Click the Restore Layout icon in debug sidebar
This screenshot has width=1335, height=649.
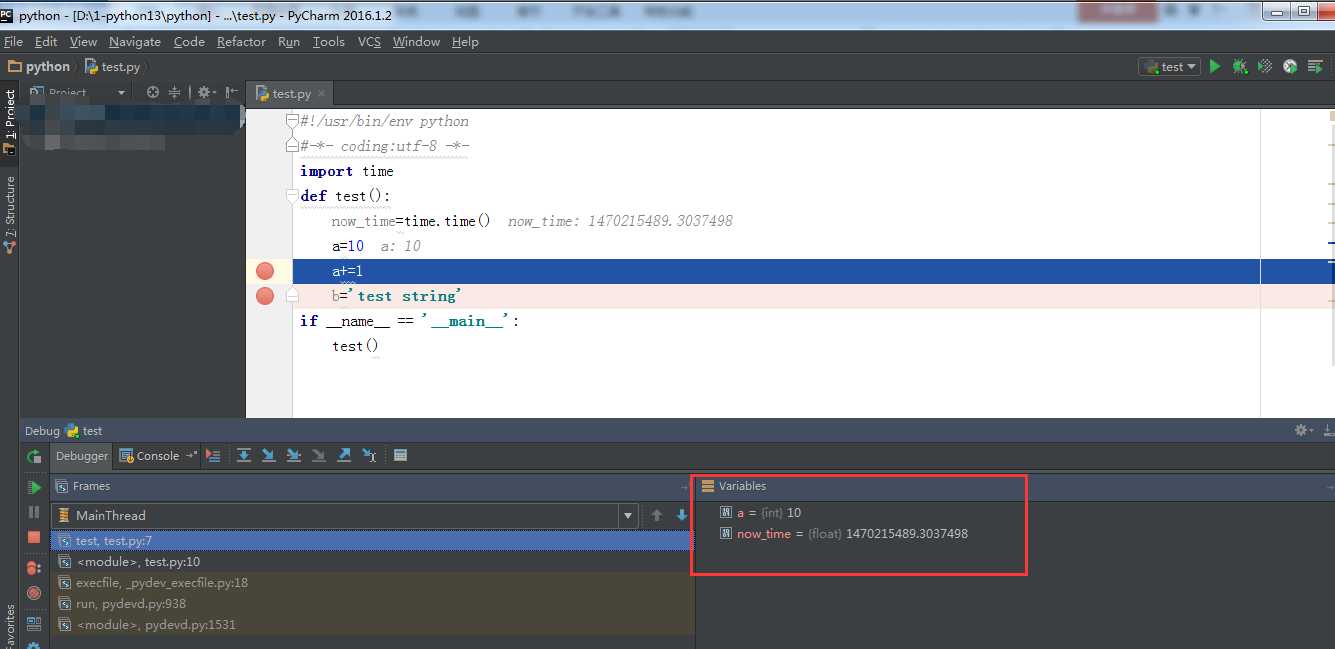pos(34,623)
